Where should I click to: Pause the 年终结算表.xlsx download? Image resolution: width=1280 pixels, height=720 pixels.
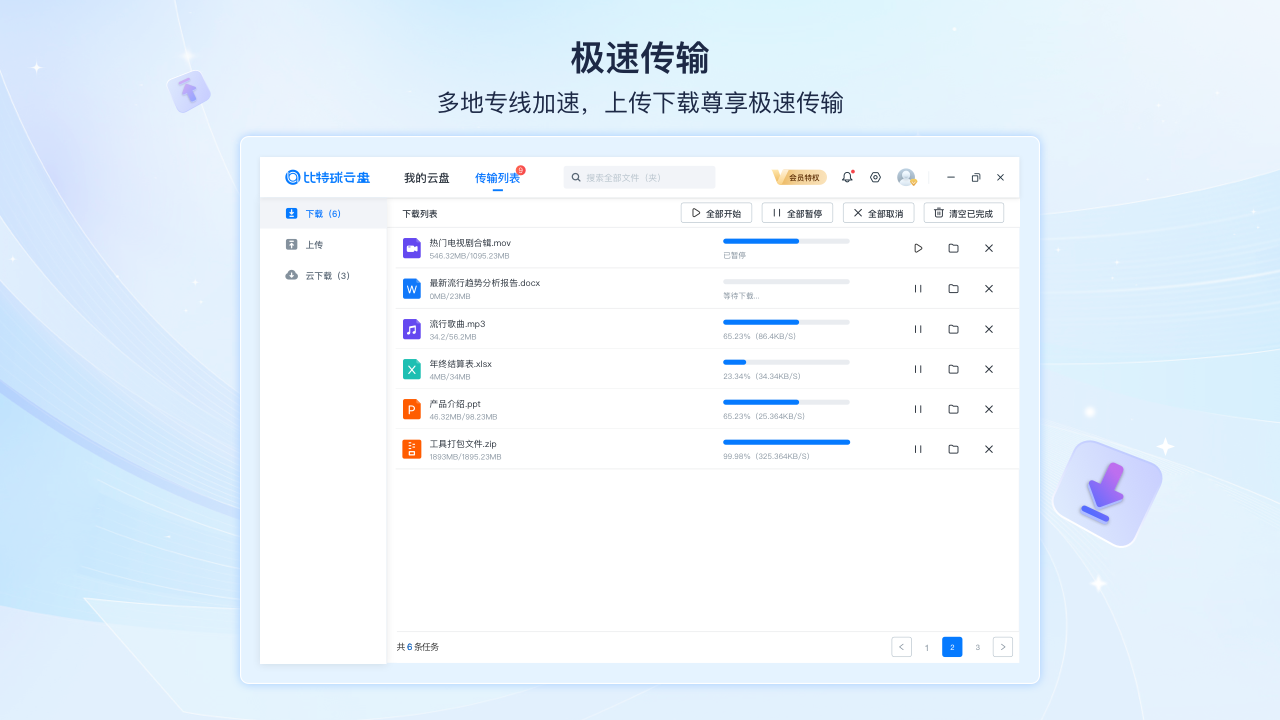click(x=917, y=368)
